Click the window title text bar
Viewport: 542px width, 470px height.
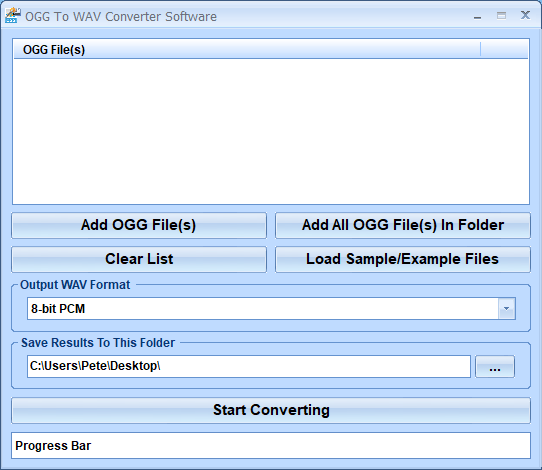(x=121, y=17)
